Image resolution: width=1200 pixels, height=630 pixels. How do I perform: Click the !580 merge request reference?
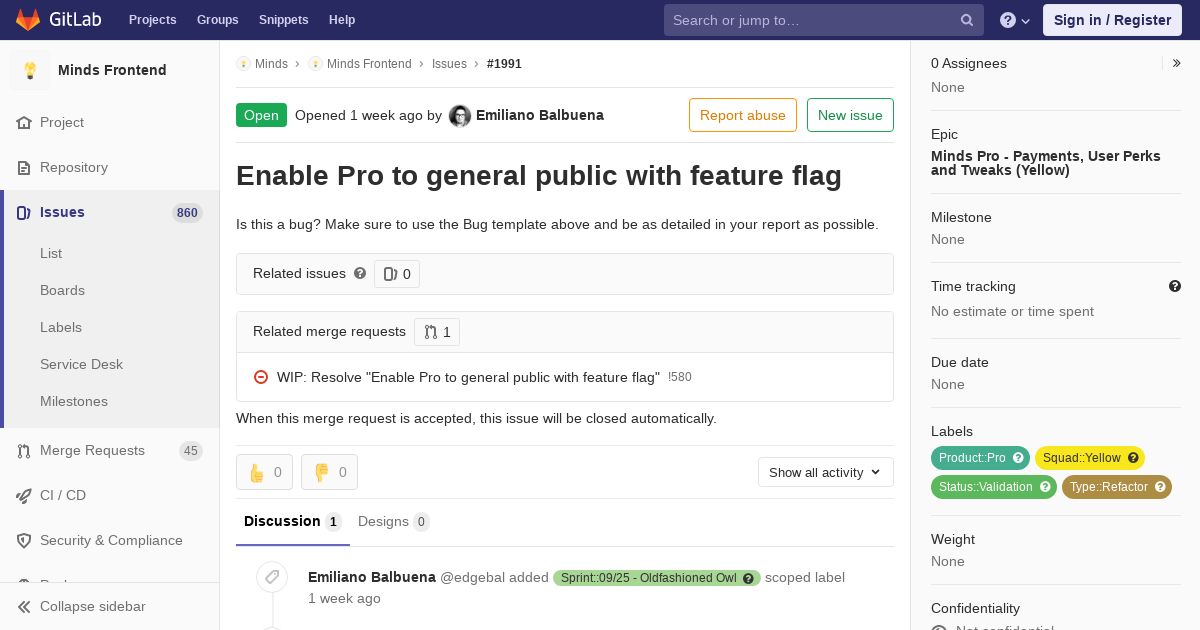(x=680, y=377)
